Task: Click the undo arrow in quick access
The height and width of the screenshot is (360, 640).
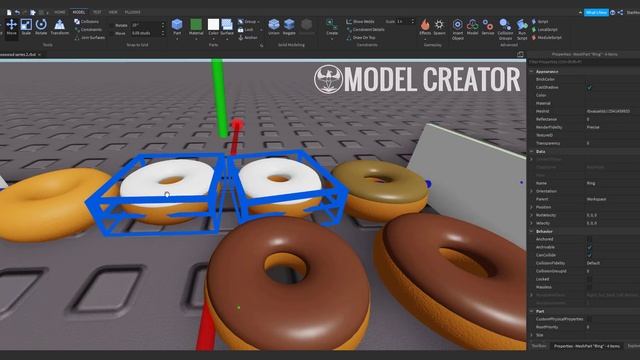Action: [17, 12]
